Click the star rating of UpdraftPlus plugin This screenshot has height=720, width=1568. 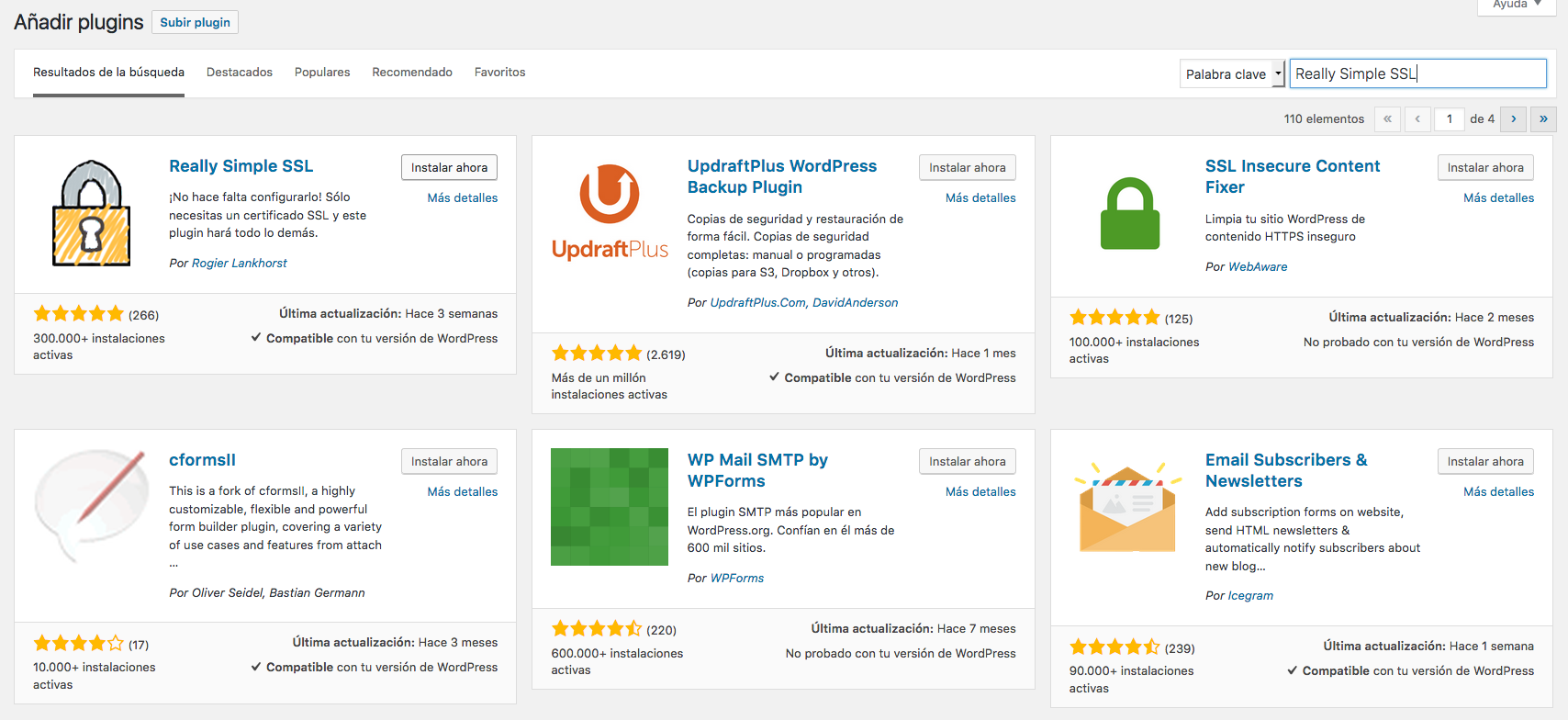(x=596, y=354)
